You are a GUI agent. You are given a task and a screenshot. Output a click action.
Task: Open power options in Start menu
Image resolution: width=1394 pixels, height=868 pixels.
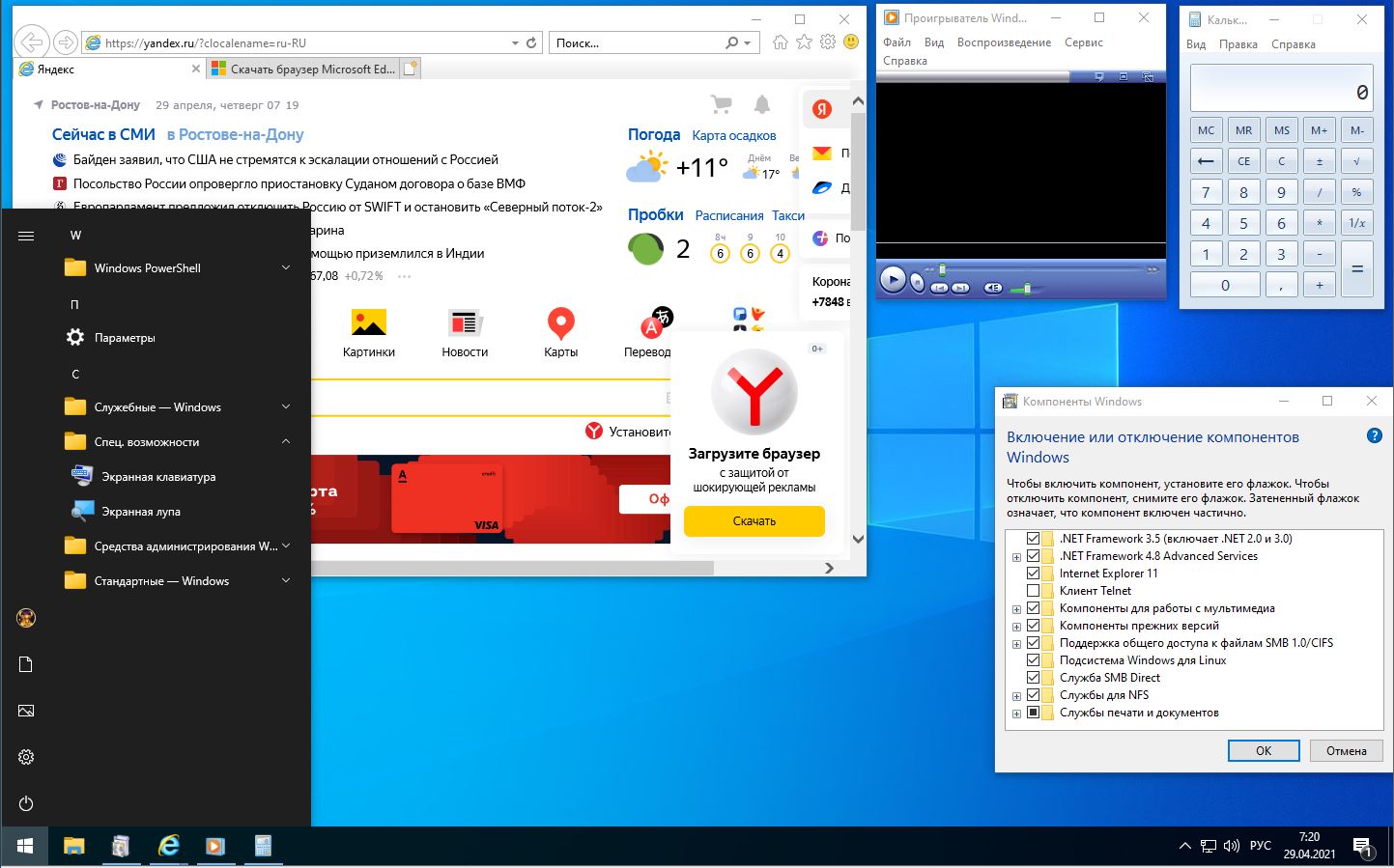[x=26, y=803]
